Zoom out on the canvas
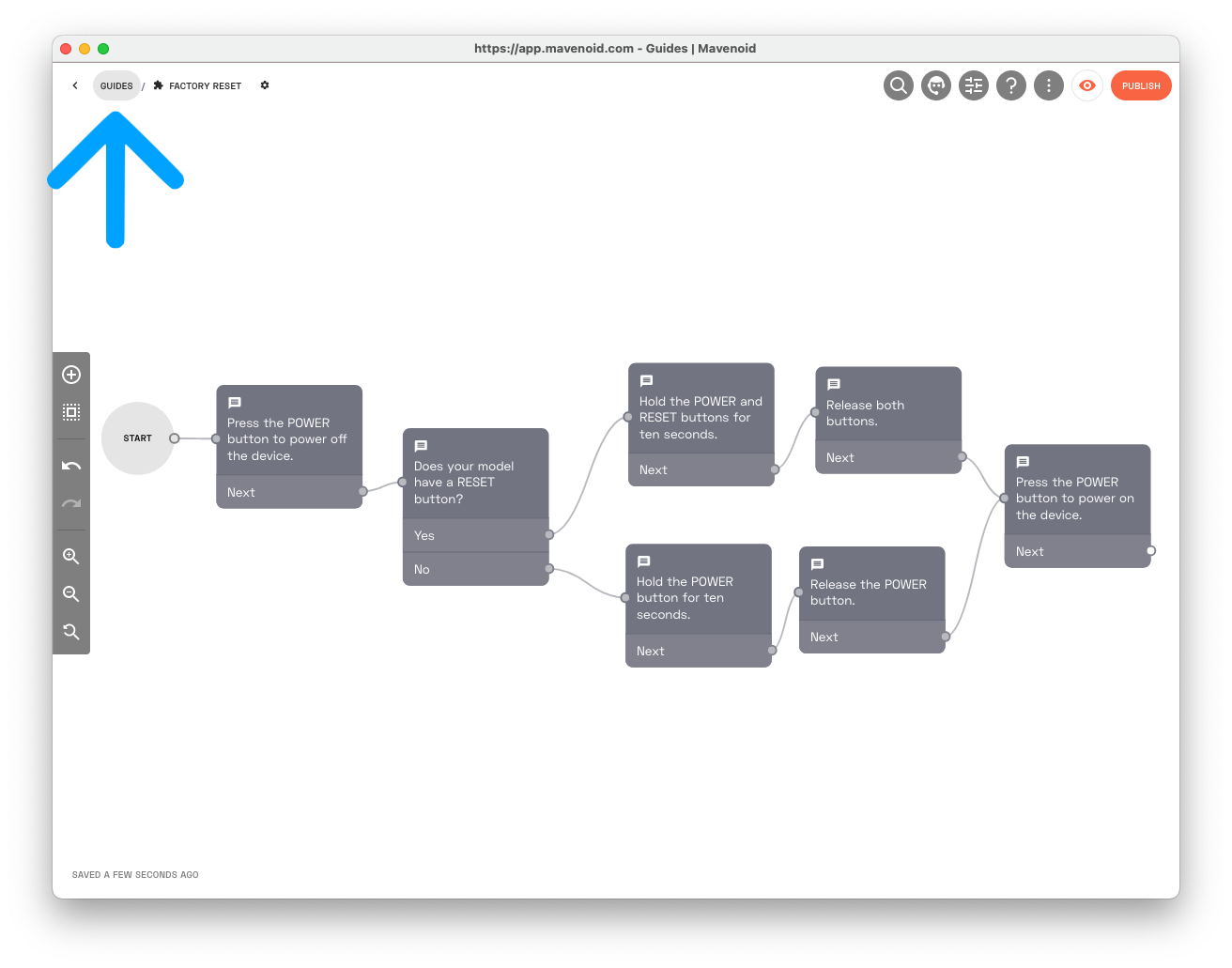This screenshot has height=968, width=1232. coord(71,594)
